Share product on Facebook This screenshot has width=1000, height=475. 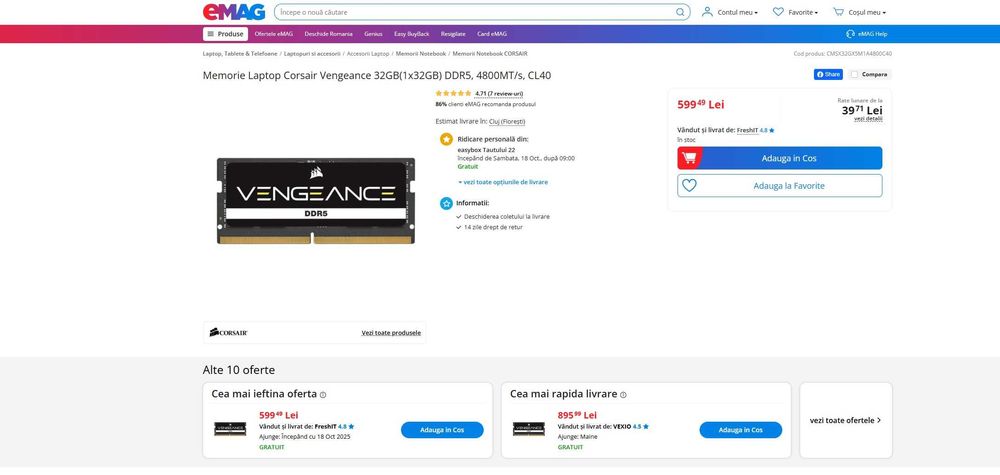pyautogui.click(x=828, y=75)
